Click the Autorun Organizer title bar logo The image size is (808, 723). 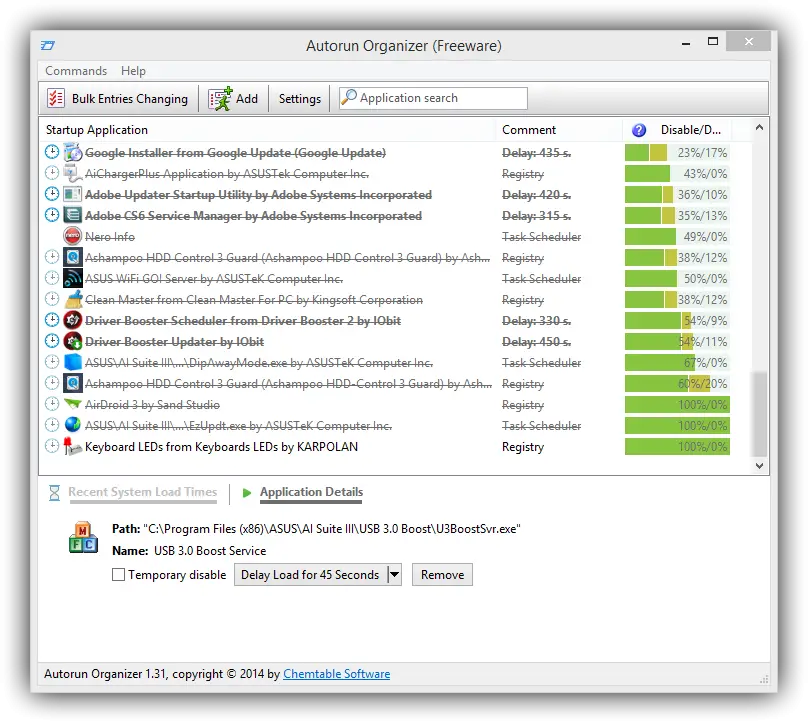click(x=48, y=46)
